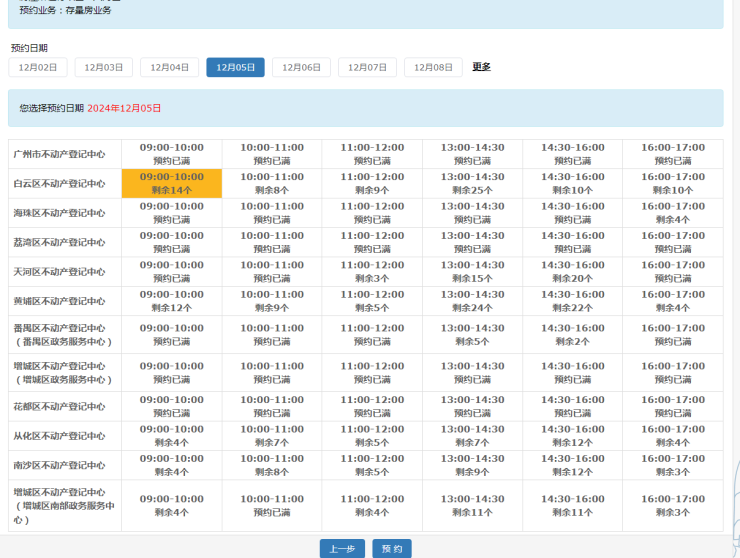This screenshot has width=740, height=558.
Task: Select the 12月02日 date button
Action: click(x=38, y=67)
